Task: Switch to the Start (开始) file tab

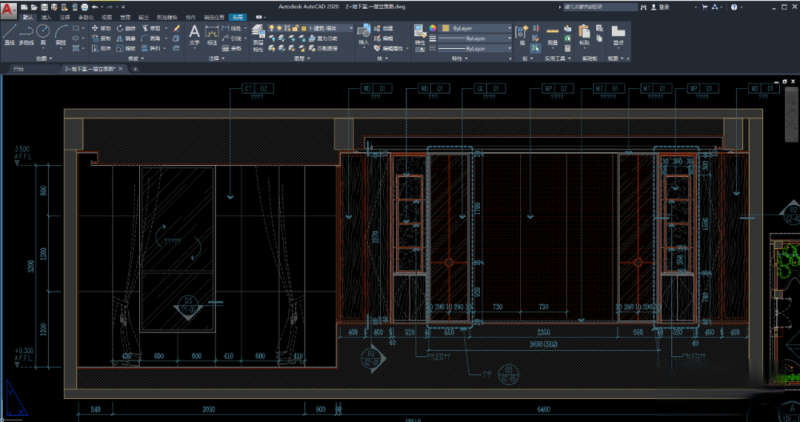Action: pos(18,69)
